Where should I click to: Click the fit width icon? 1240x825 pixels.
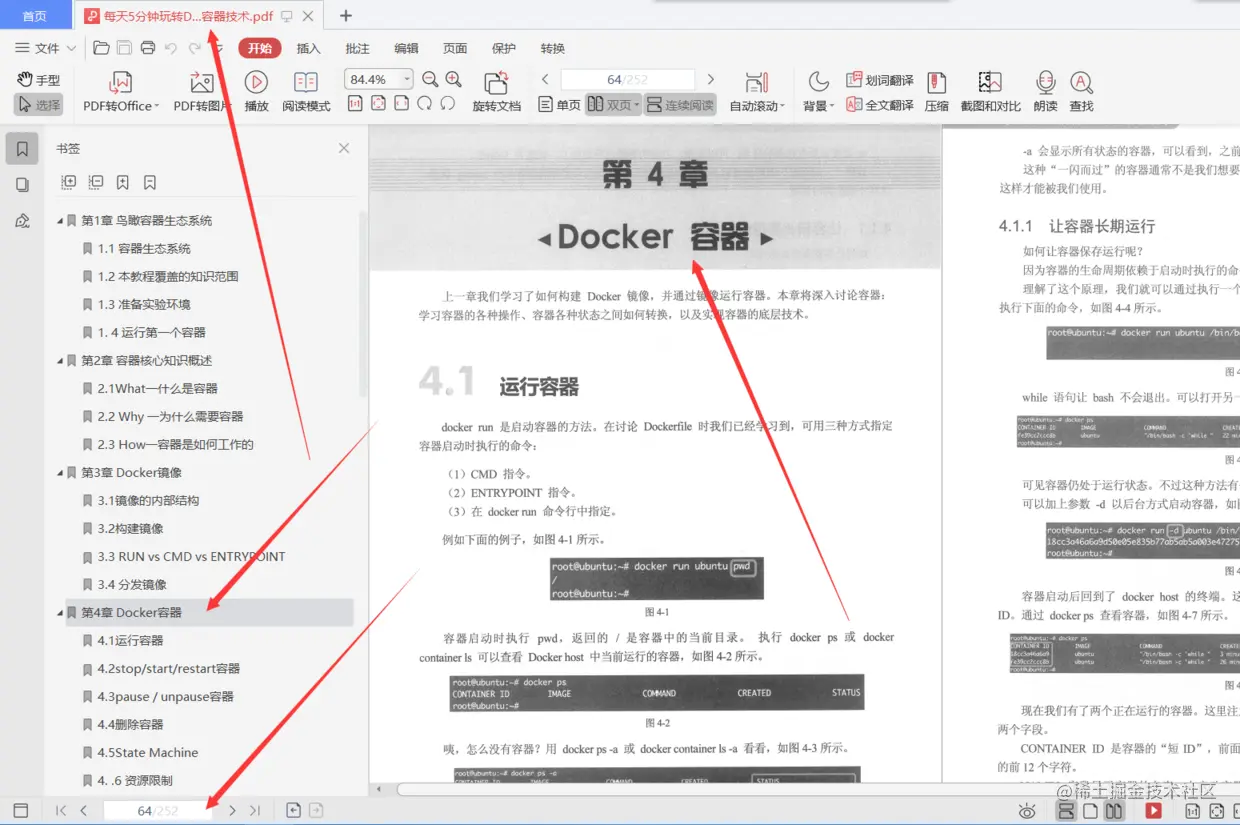(401, 104)
